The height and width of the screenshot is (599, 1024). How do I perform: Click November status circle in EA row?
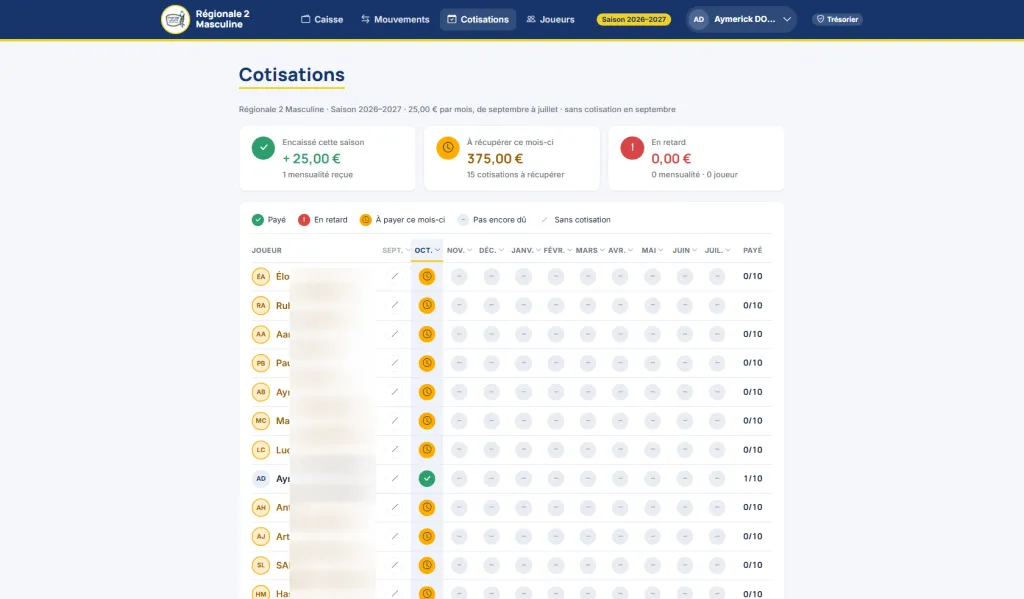459,276
